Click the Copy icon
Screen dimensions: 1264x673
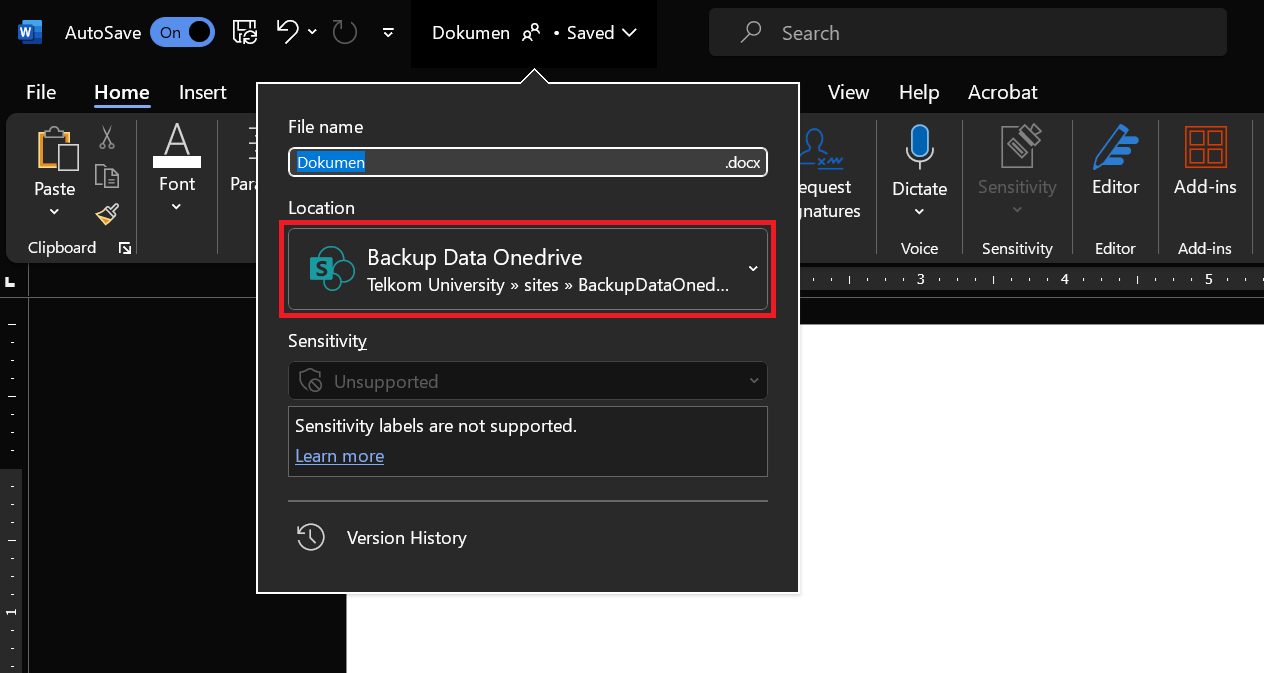point(107,176)
